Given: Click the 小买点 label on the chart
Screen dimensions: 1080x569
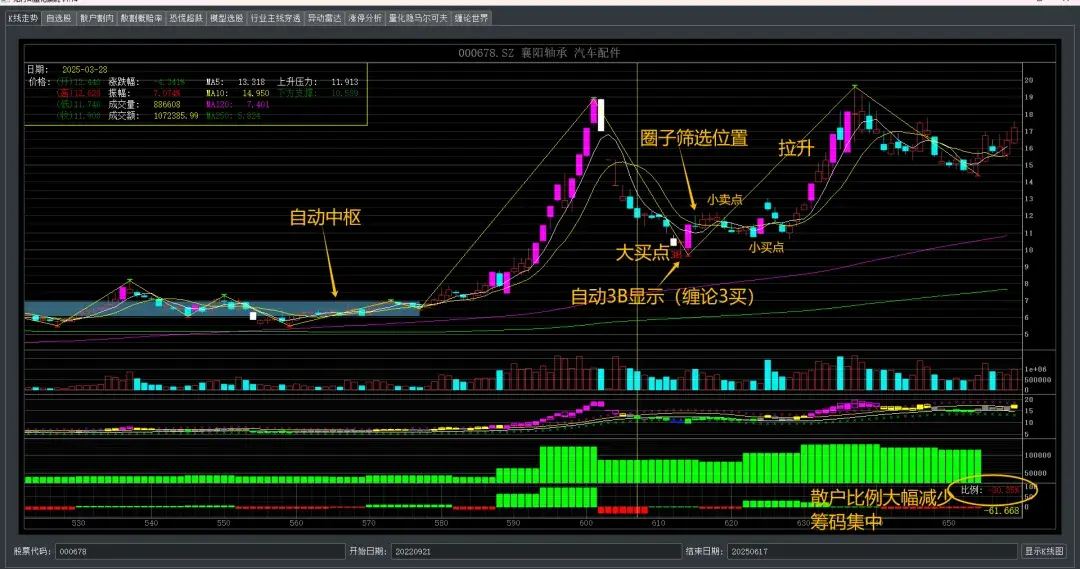Looking at the screenshot, I should click(766, 246).
